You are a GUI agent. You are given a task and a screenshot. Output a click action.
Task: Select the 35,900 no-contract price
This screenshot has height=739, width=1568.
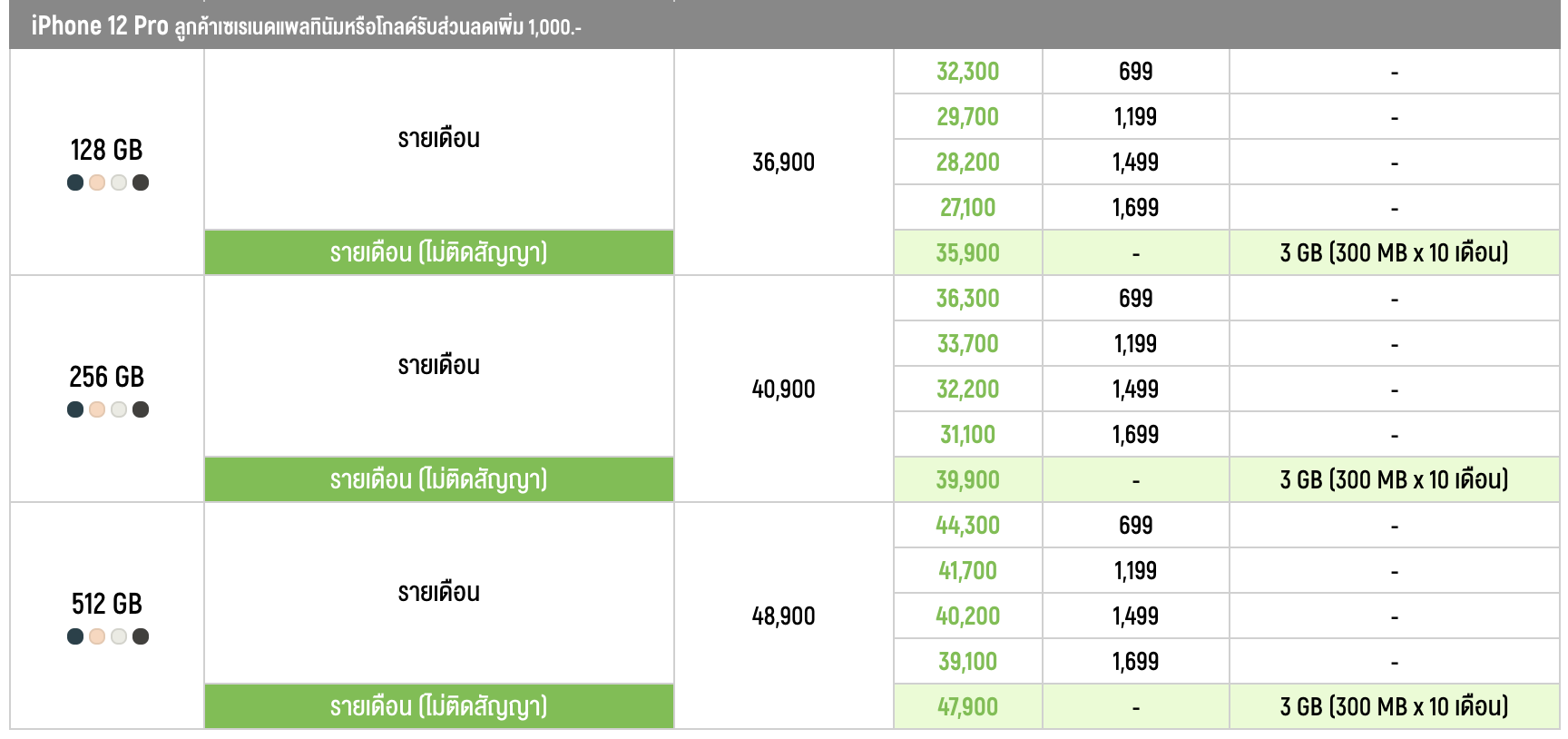pos(967,253)
